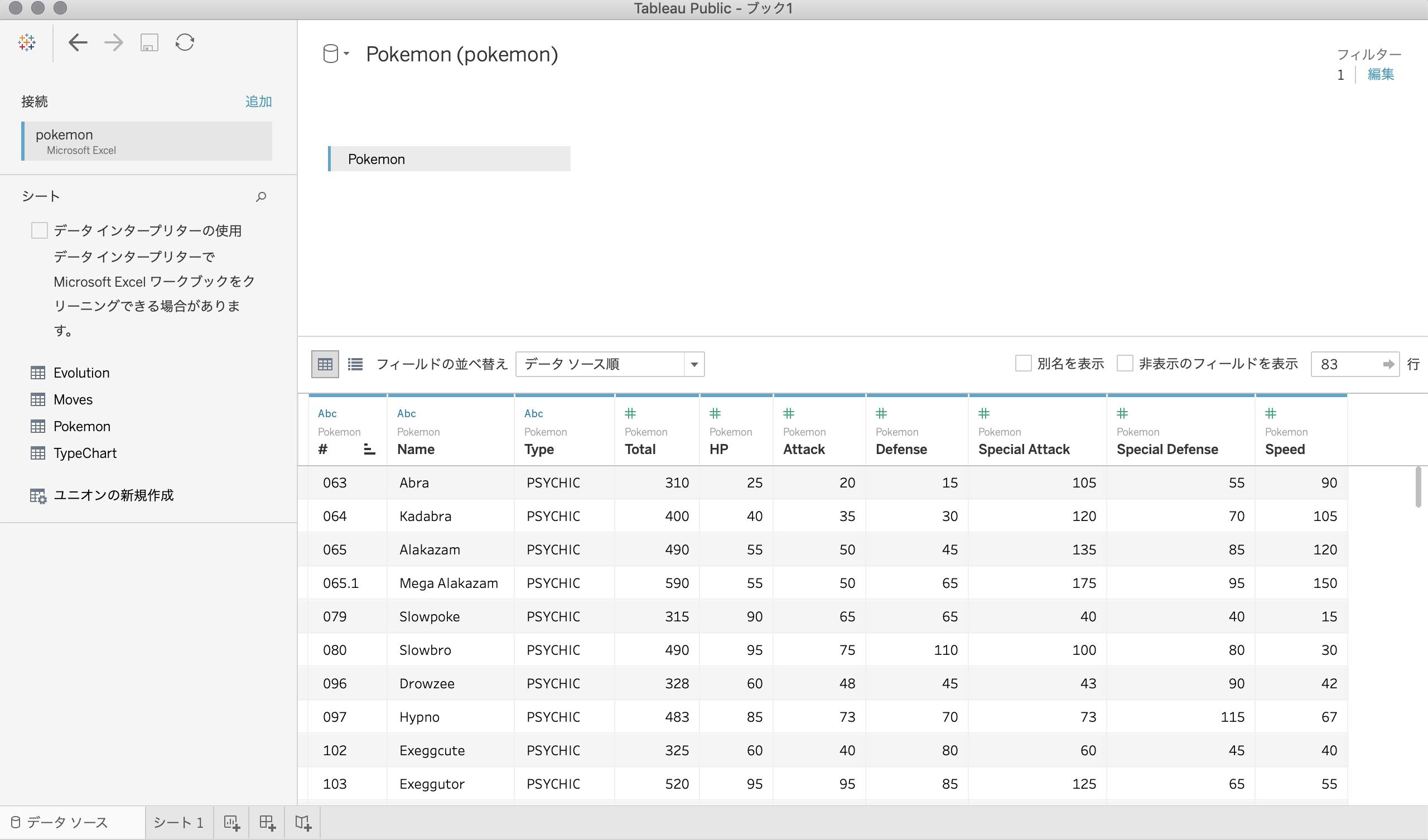
Task: Add a new story icon
Action: 303,822
